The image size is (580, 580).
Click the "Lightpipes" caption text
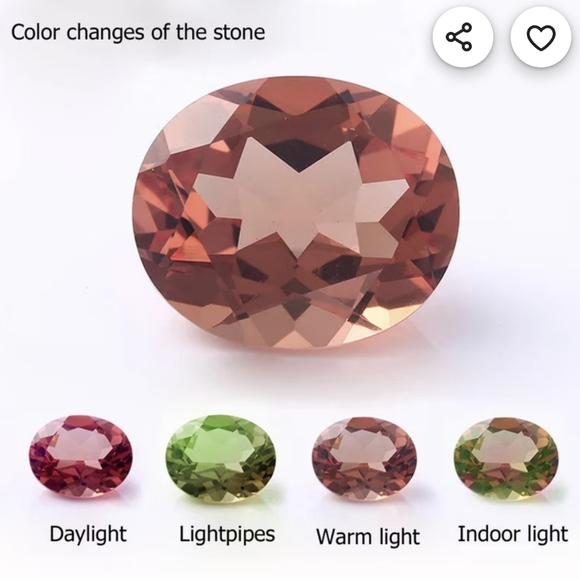(227, 535)
